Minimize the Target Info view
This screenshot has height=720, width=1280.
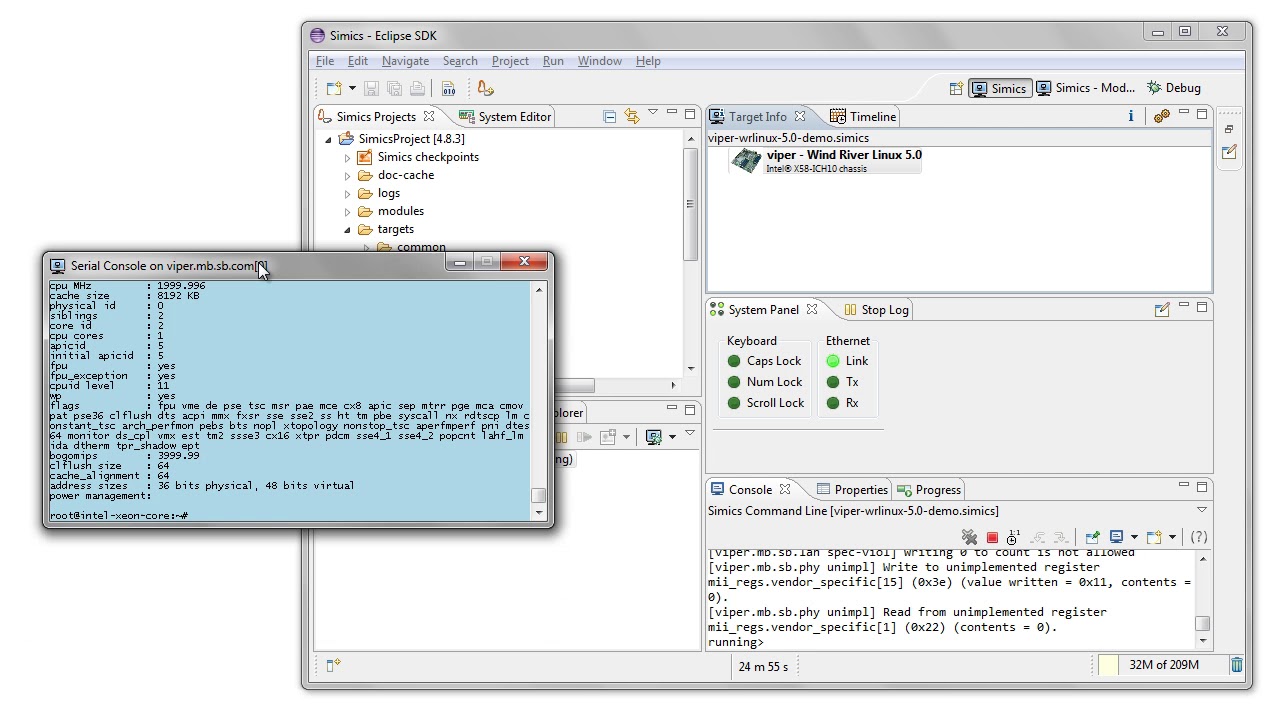coord(1184,112)
